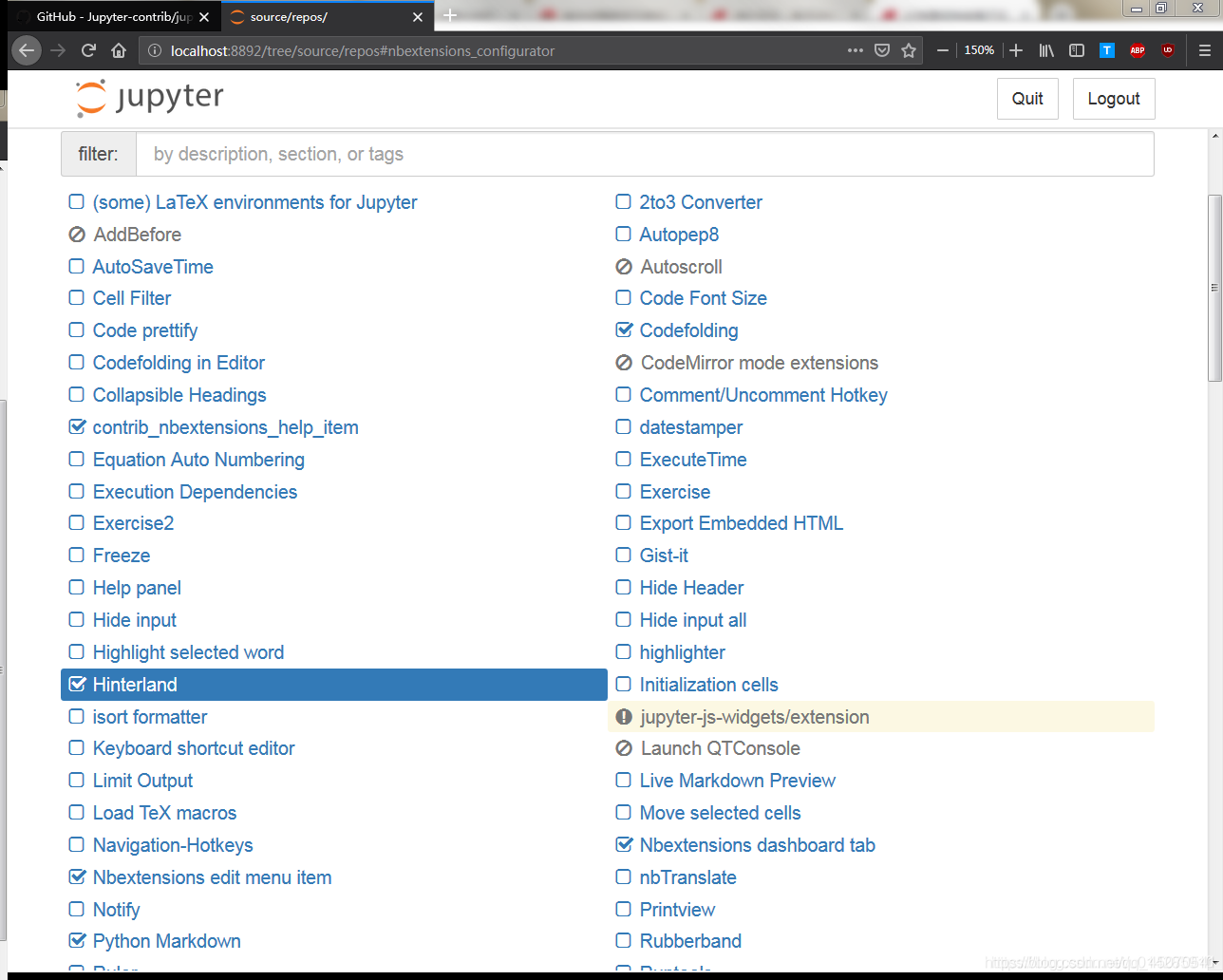Click the incompatible Autoscroll entry
1223x980 pixels.
[682, 267]
